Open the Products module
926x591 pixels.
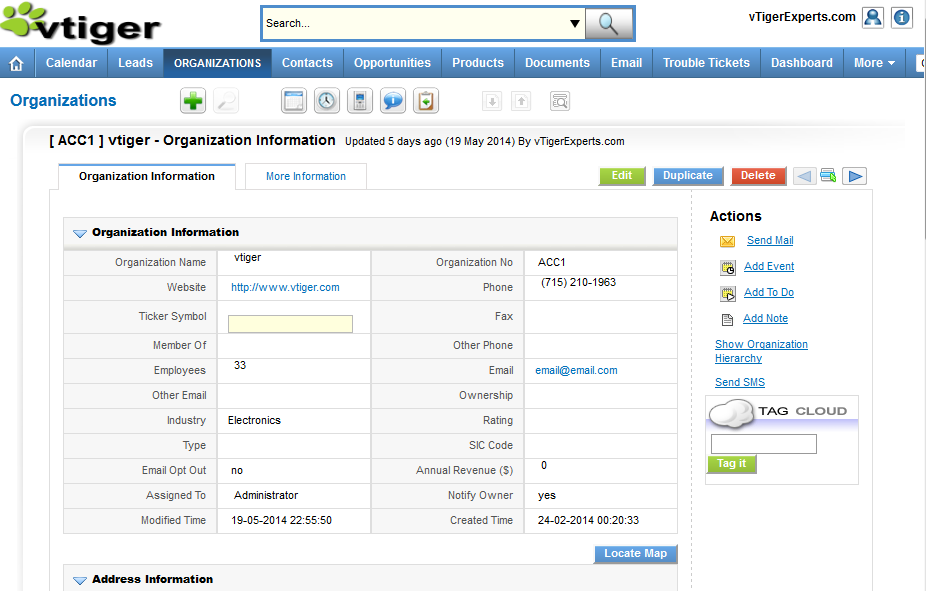(x=478, y=63)
